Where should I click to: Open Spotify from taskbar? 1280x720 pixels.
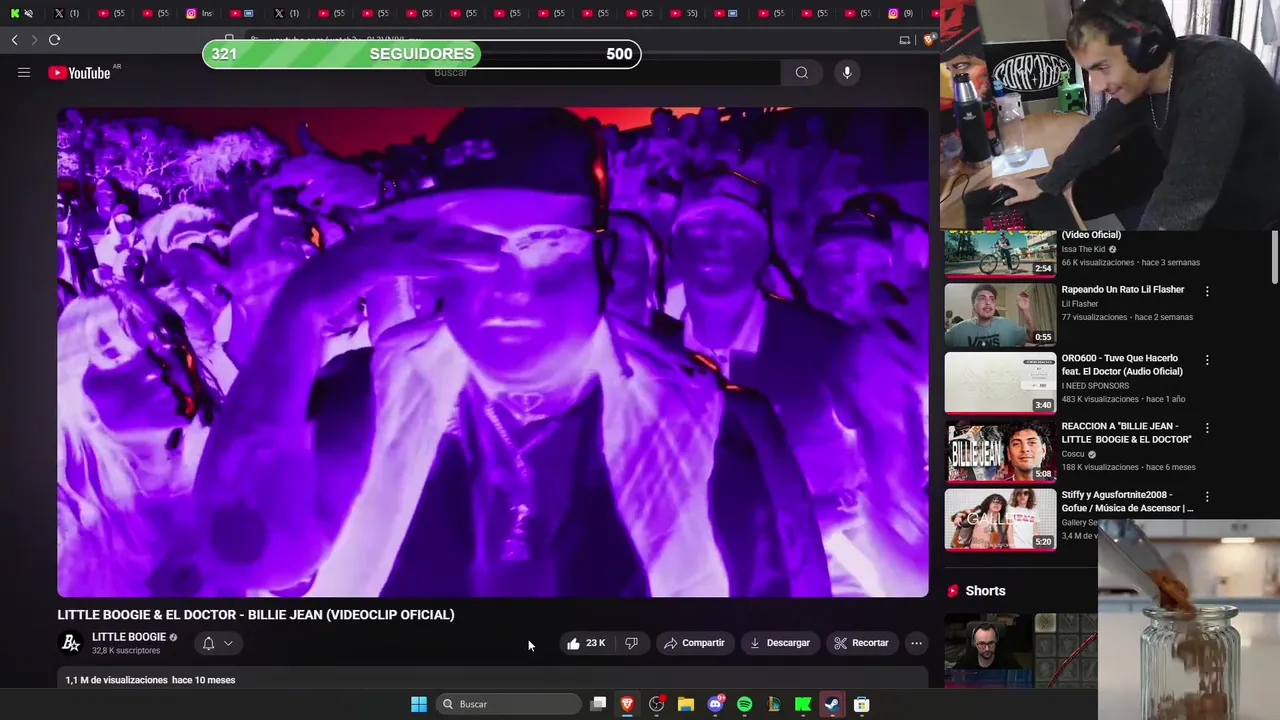[744, 704]
